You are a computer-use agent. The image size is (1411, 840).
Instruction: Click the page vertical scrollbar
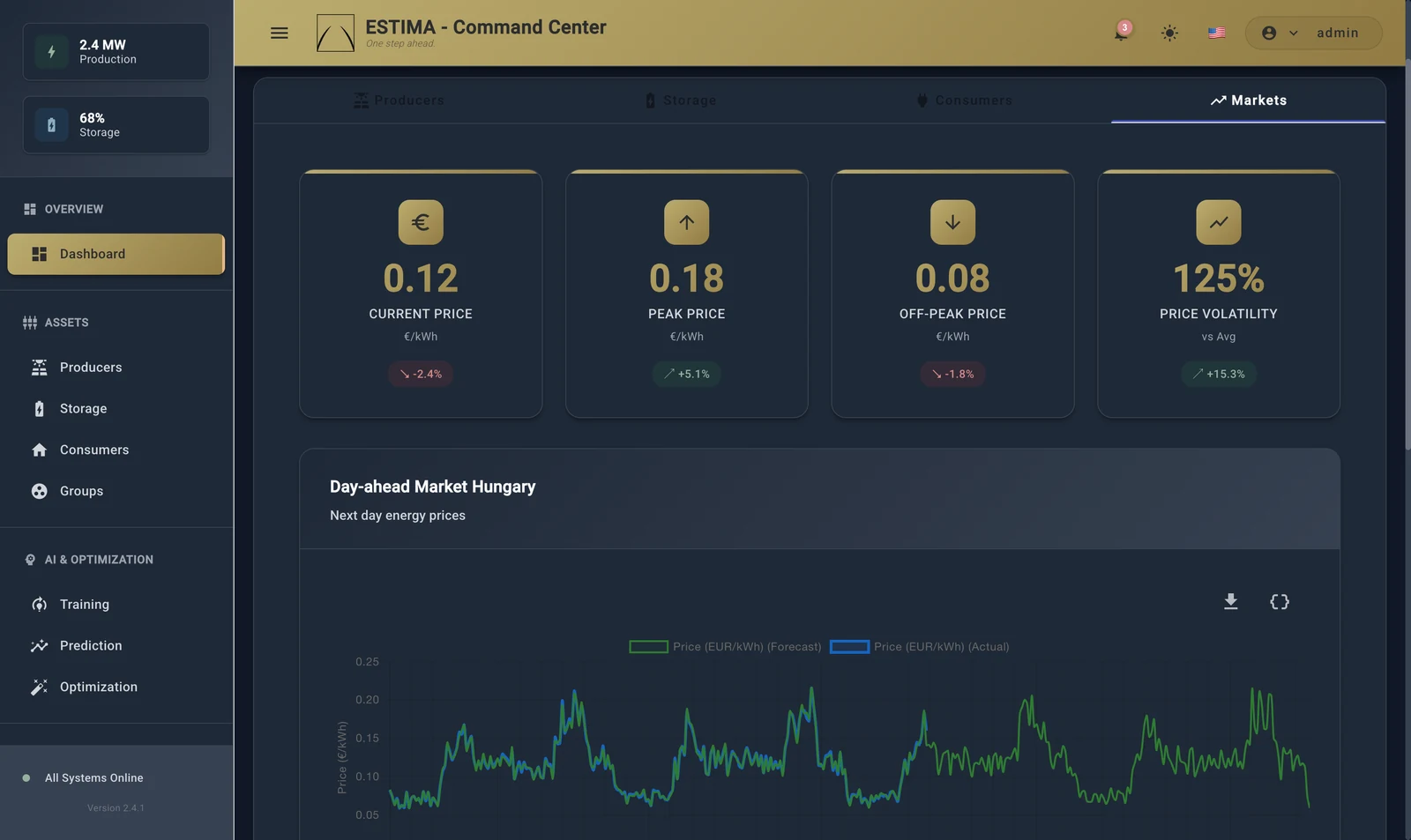point(1407,256)
